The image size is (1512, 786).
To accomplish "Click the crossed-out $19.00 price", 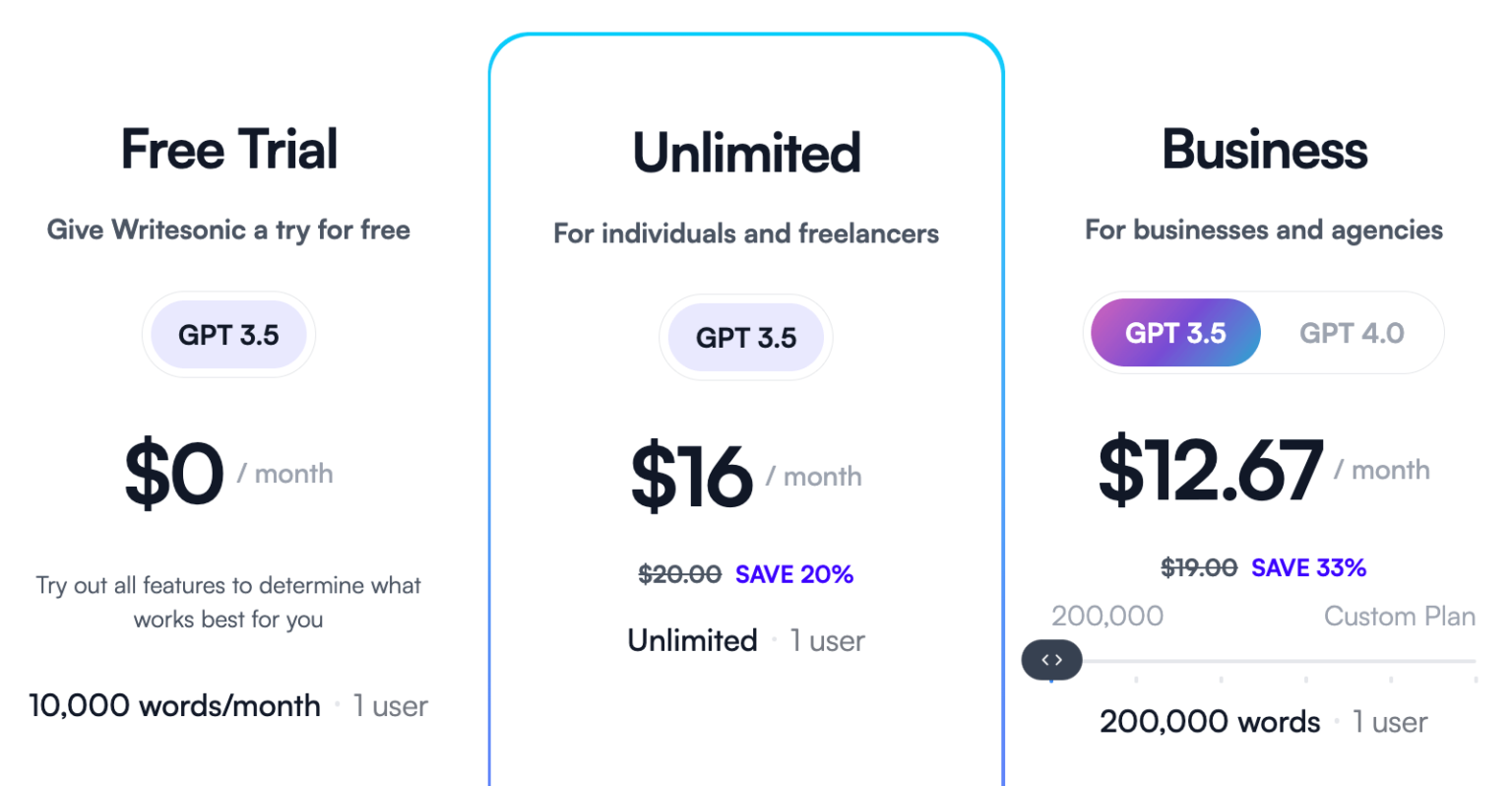I will coord(1199,568).
